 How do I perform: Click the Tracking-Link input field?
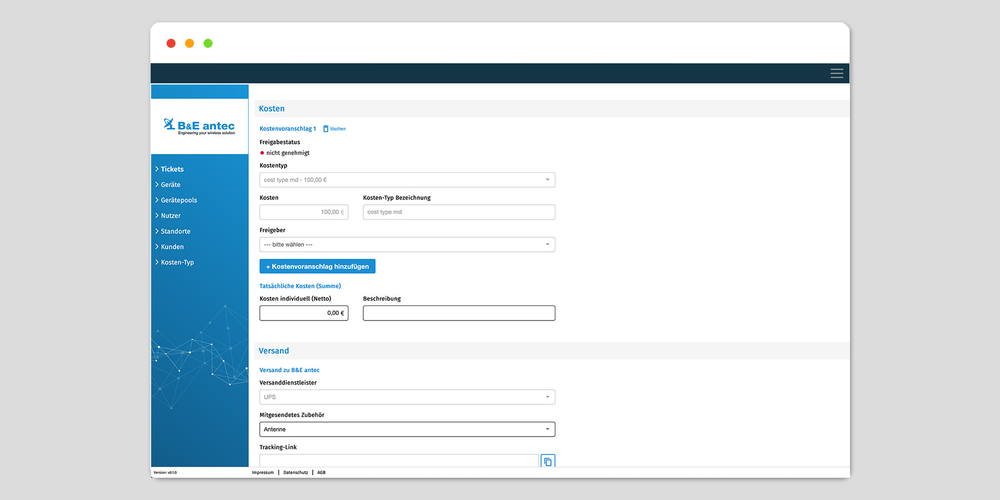399,461
